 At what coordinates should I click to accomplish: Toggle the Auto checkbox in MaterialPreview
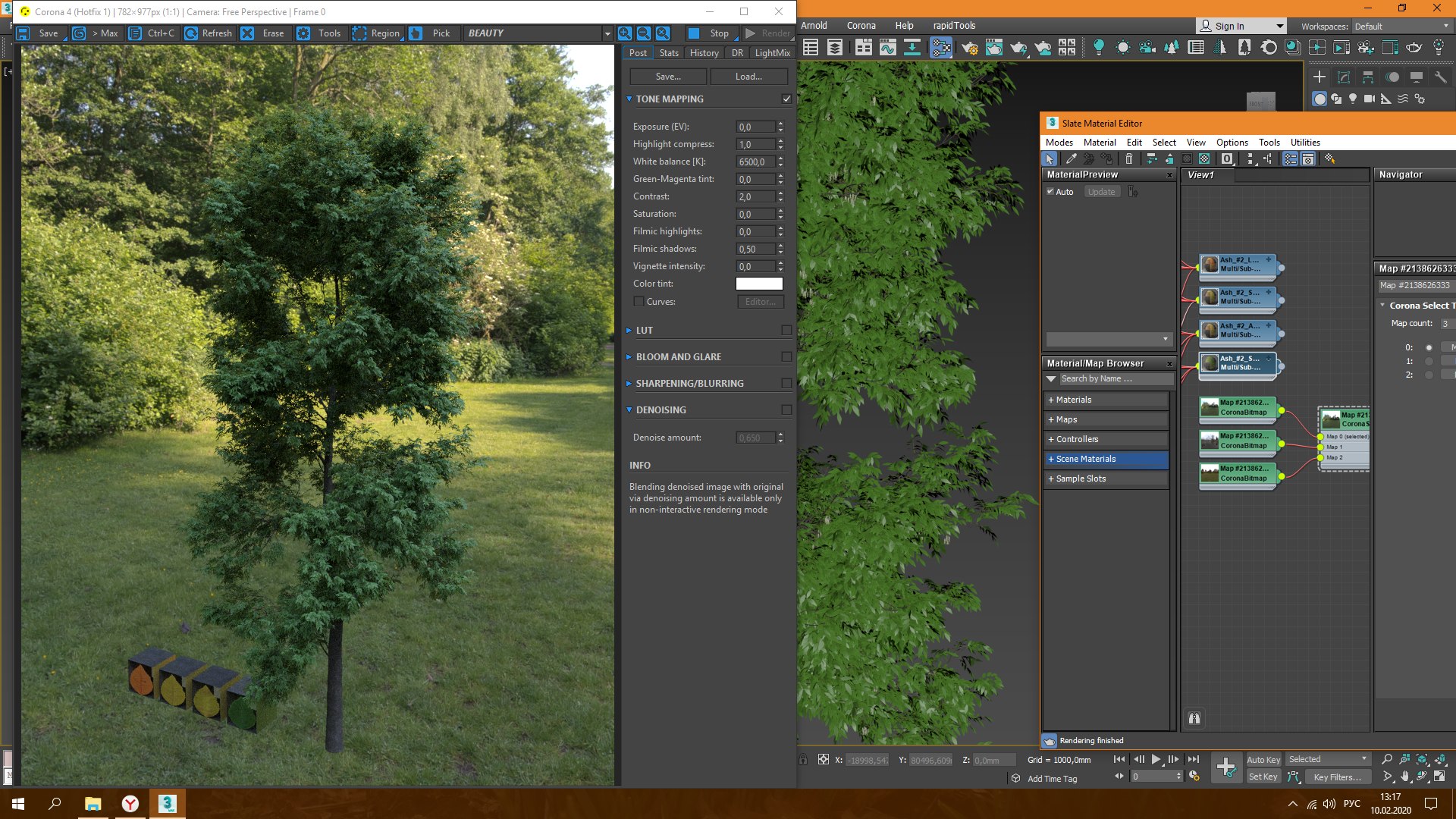(1050, 192)
